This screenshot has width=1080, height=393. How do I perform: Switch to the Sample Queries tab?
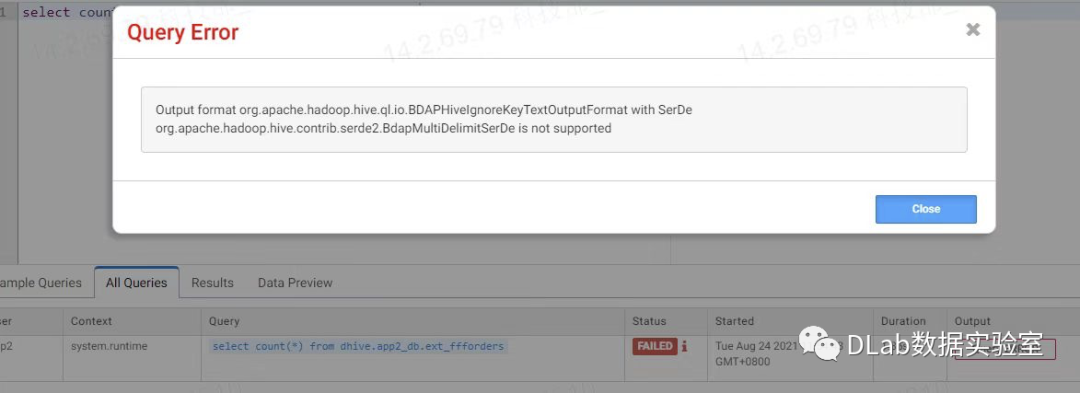41,283
